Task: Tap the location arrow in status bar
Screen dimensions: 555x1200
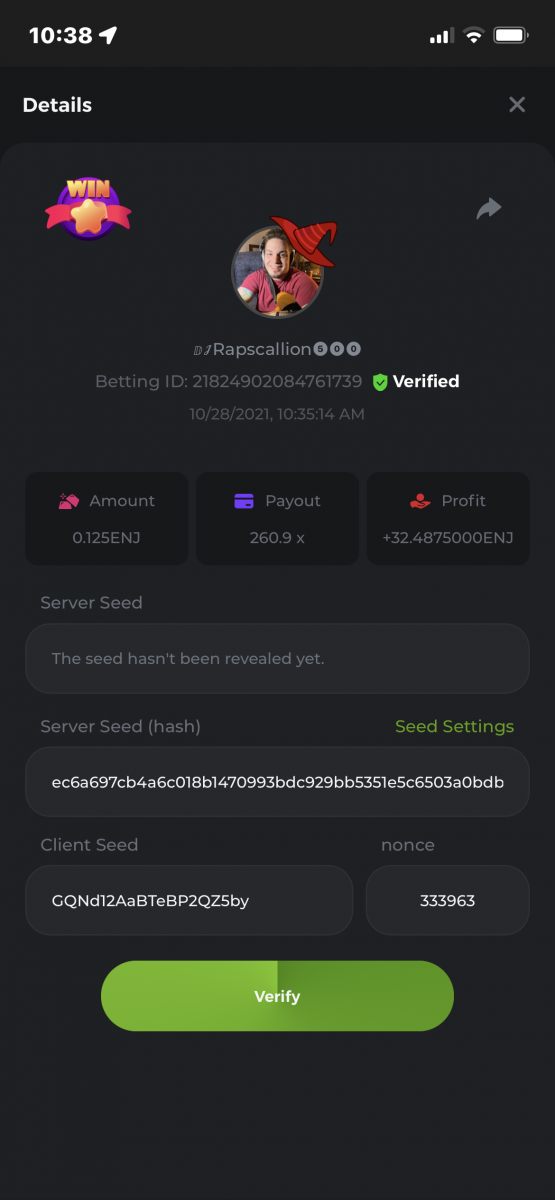Action: 108,36
